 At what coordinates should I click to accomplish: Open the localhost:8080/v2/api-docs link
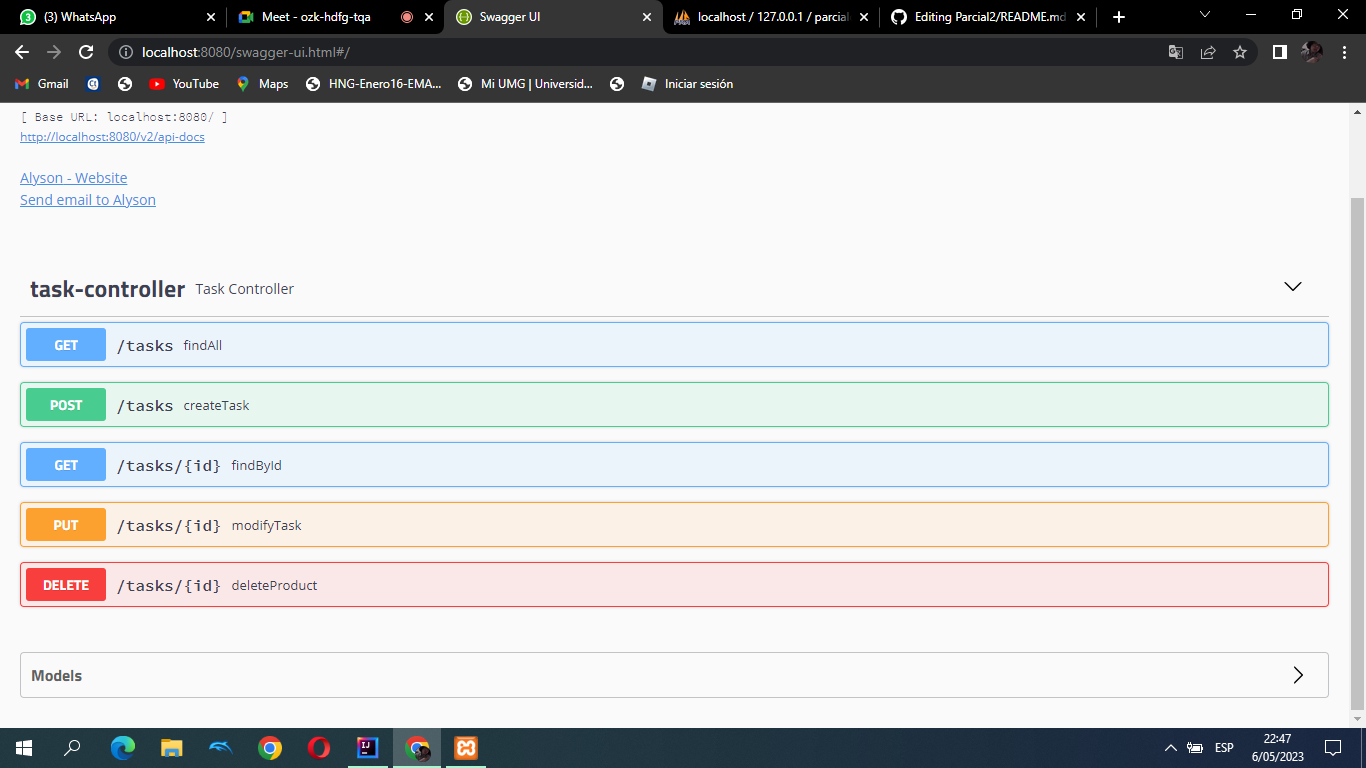coord(112,137)
